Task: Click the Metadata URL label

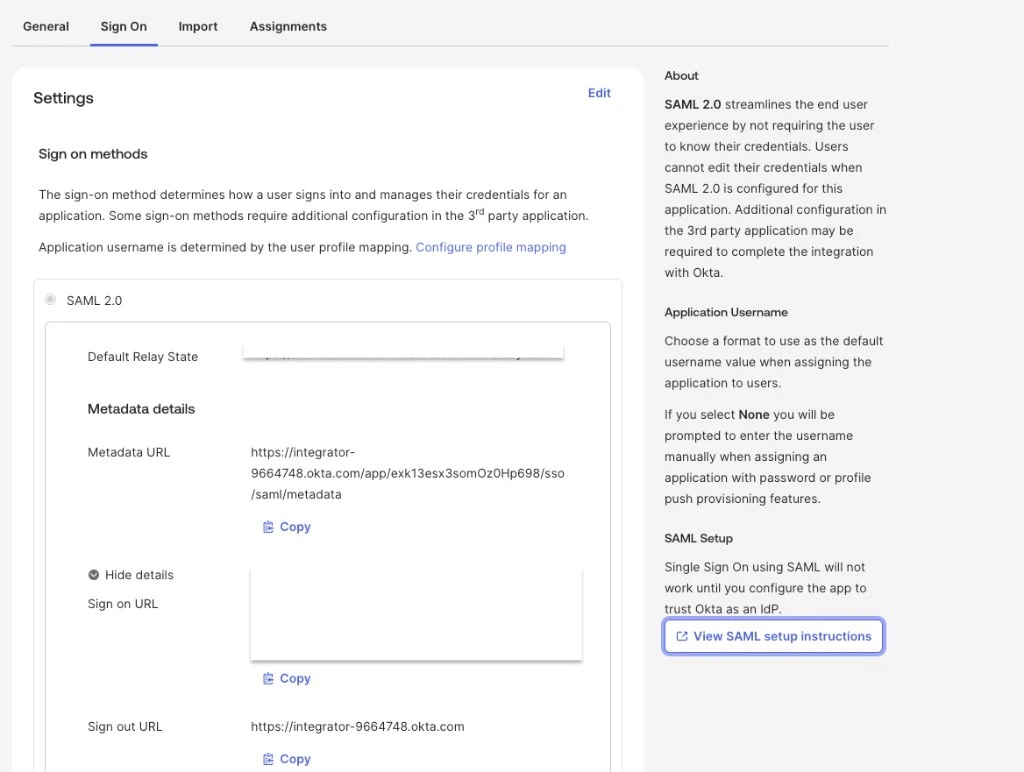Action: coord(129,452)
